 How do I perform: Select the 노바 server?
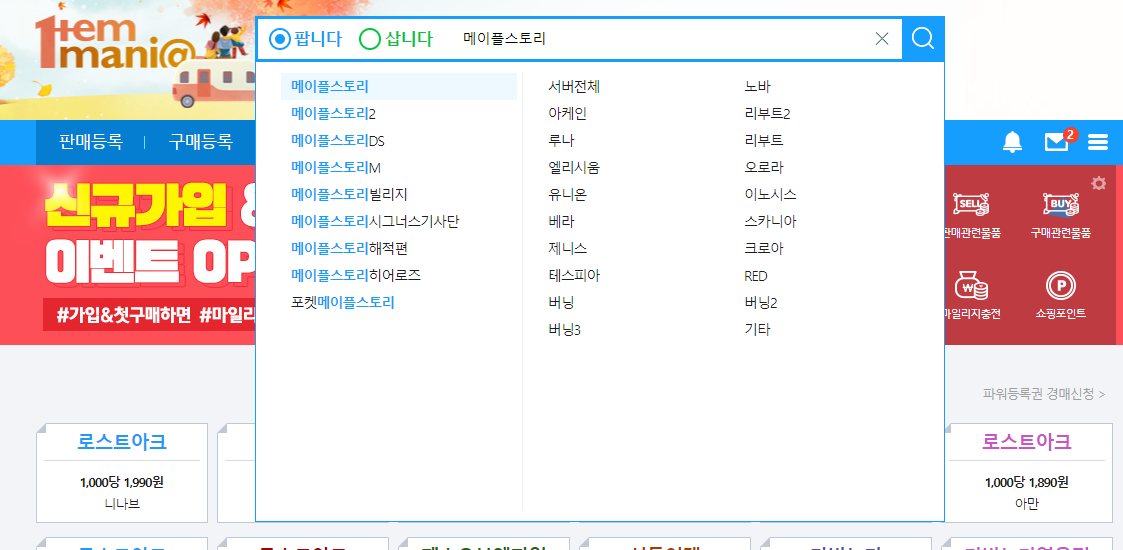[x=758, y=87]
